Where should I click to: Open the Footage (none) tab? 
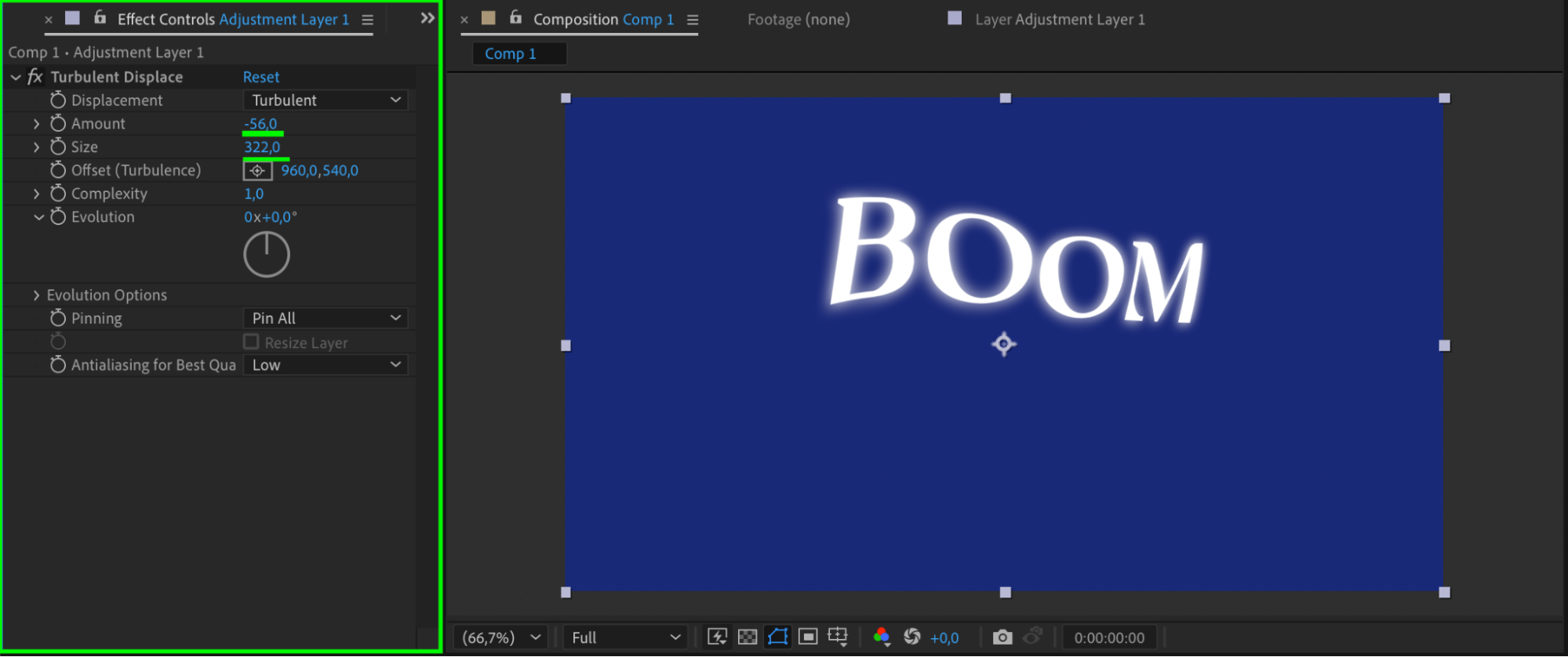[798, 20]
